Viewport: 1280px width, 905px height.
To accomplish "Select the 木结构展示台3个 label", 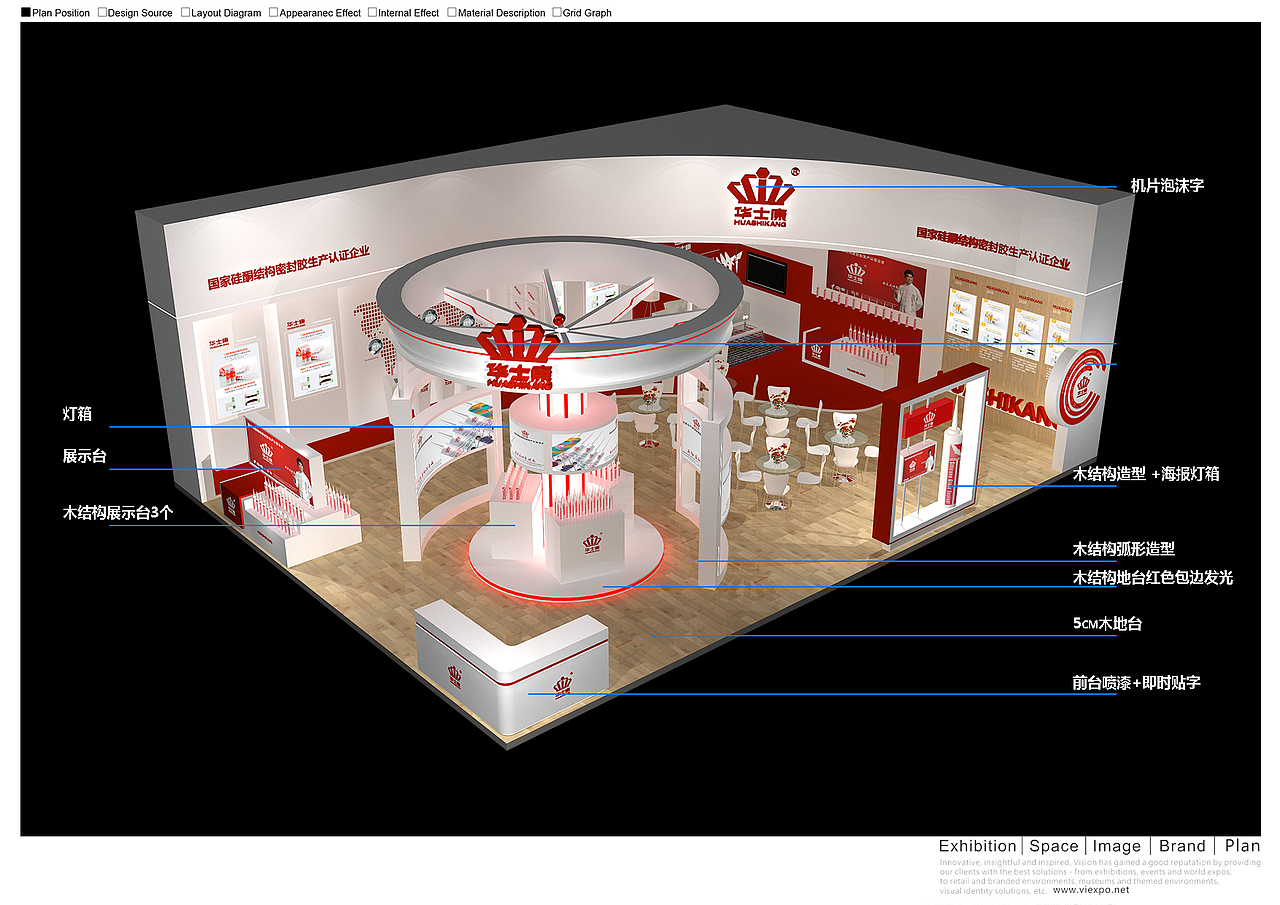I will (x=118, y=513).
